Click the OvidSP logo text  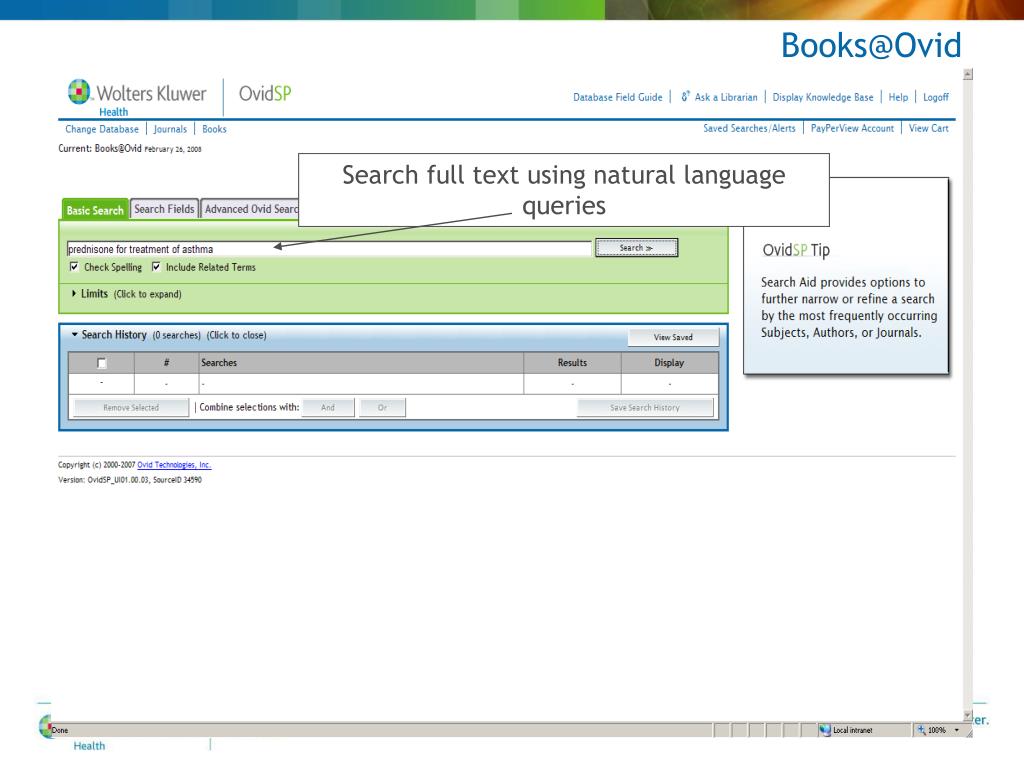pos(265,93)
